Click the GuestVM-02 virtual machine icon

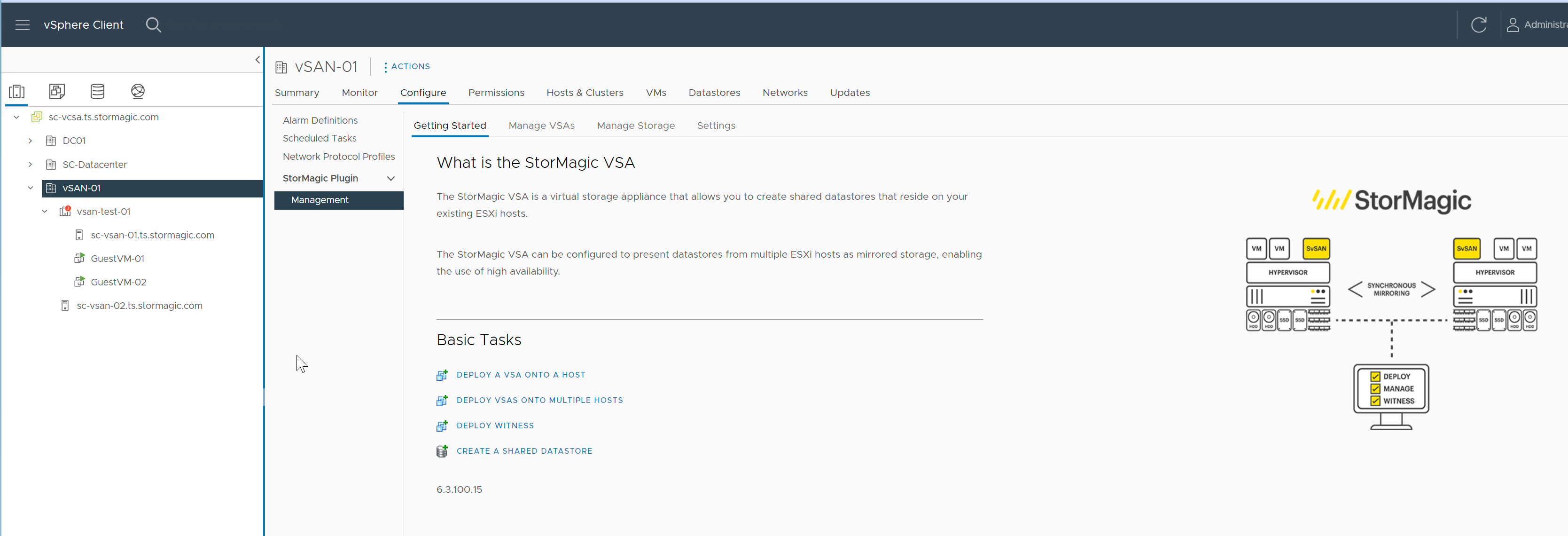tap(79, 282)
